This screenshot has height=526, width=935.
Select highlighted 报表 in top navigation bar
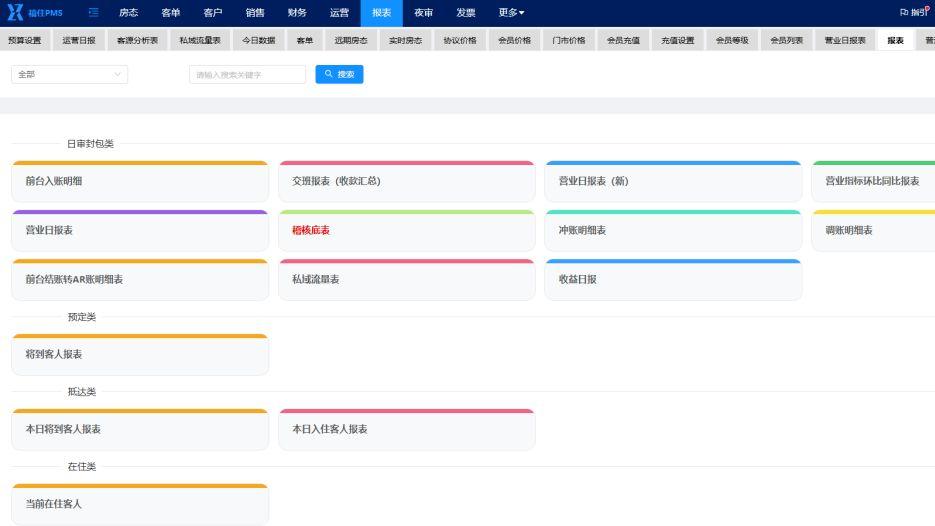pos(382,13)
